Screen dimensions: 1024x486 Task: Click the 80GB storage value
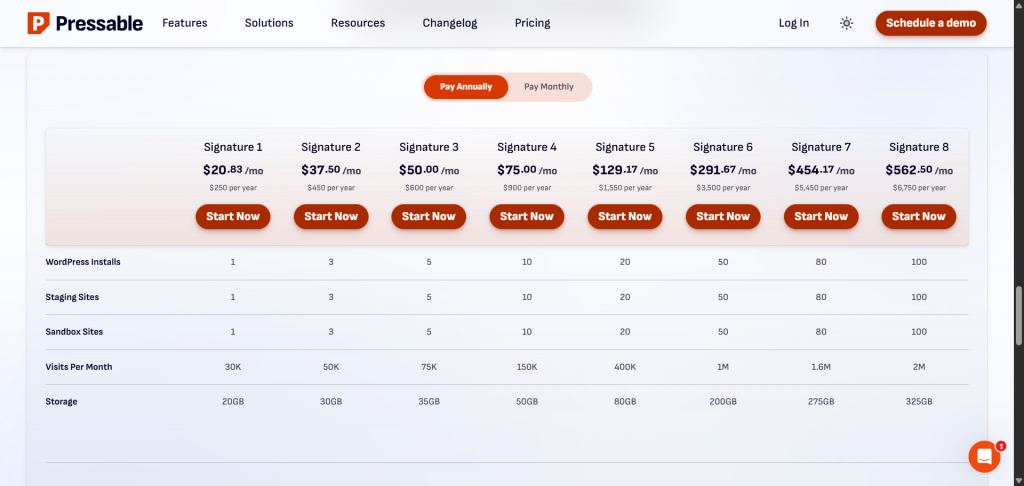pos(625,402)
